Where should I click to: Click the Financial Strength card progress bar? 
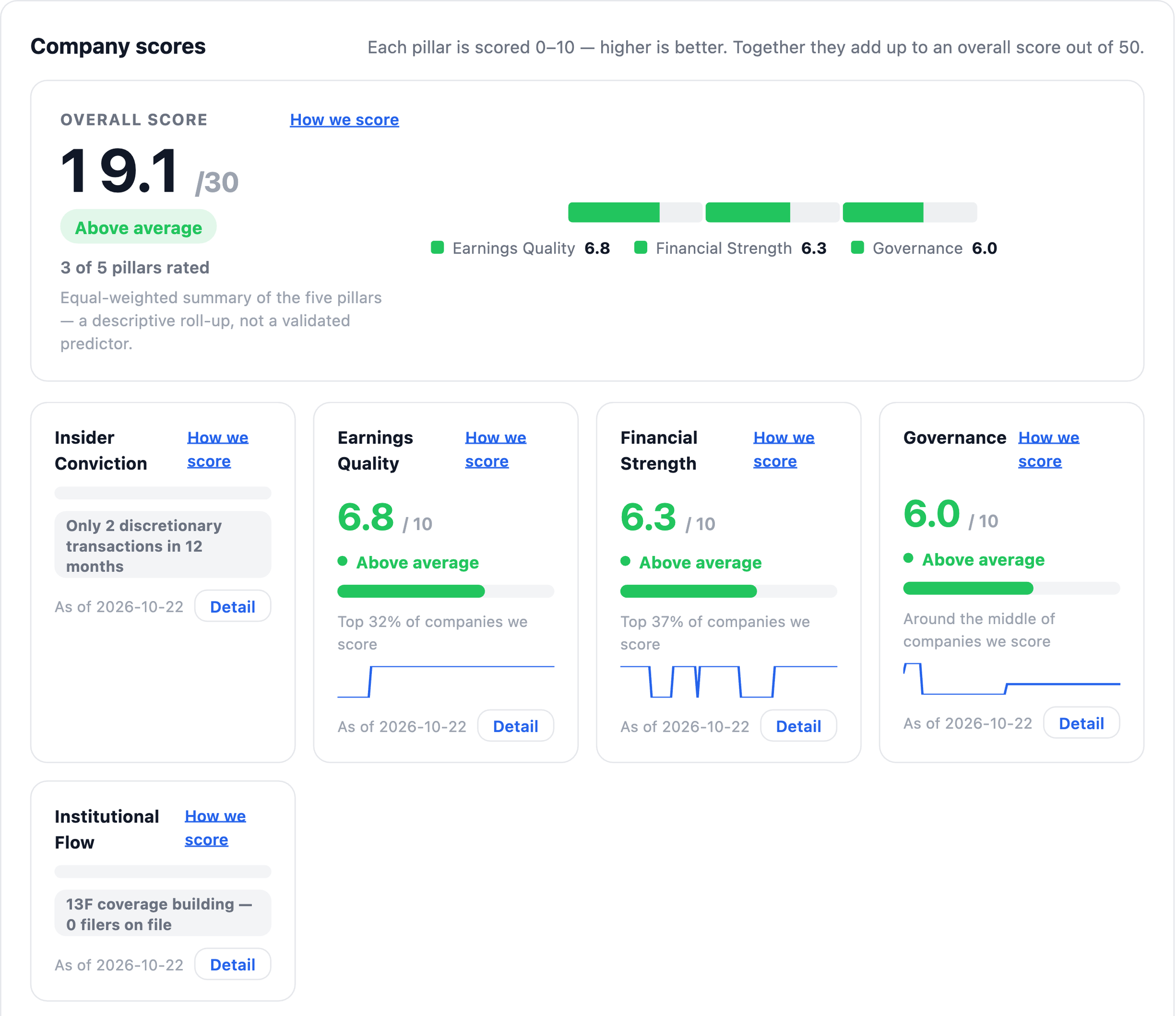pyautogui.click(x=728, y=591)
